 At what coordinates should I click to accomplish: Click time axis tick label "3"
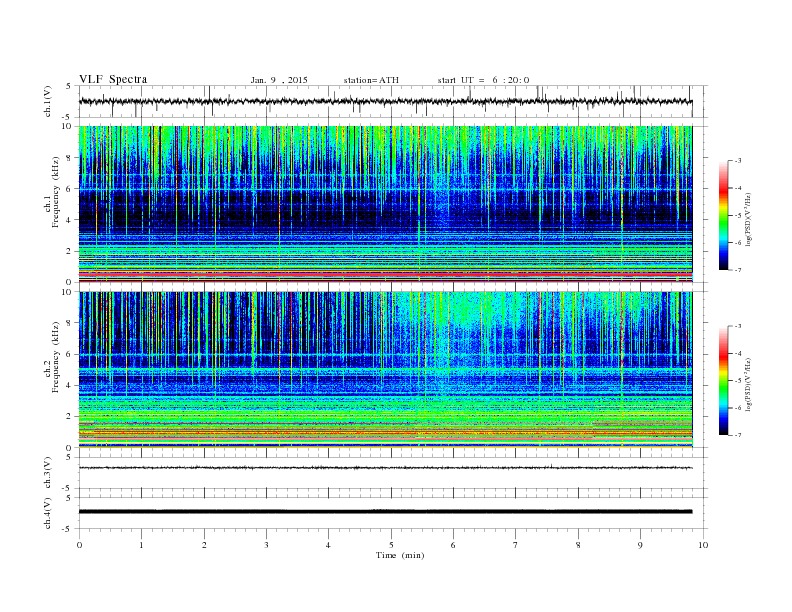pos(267,545)
